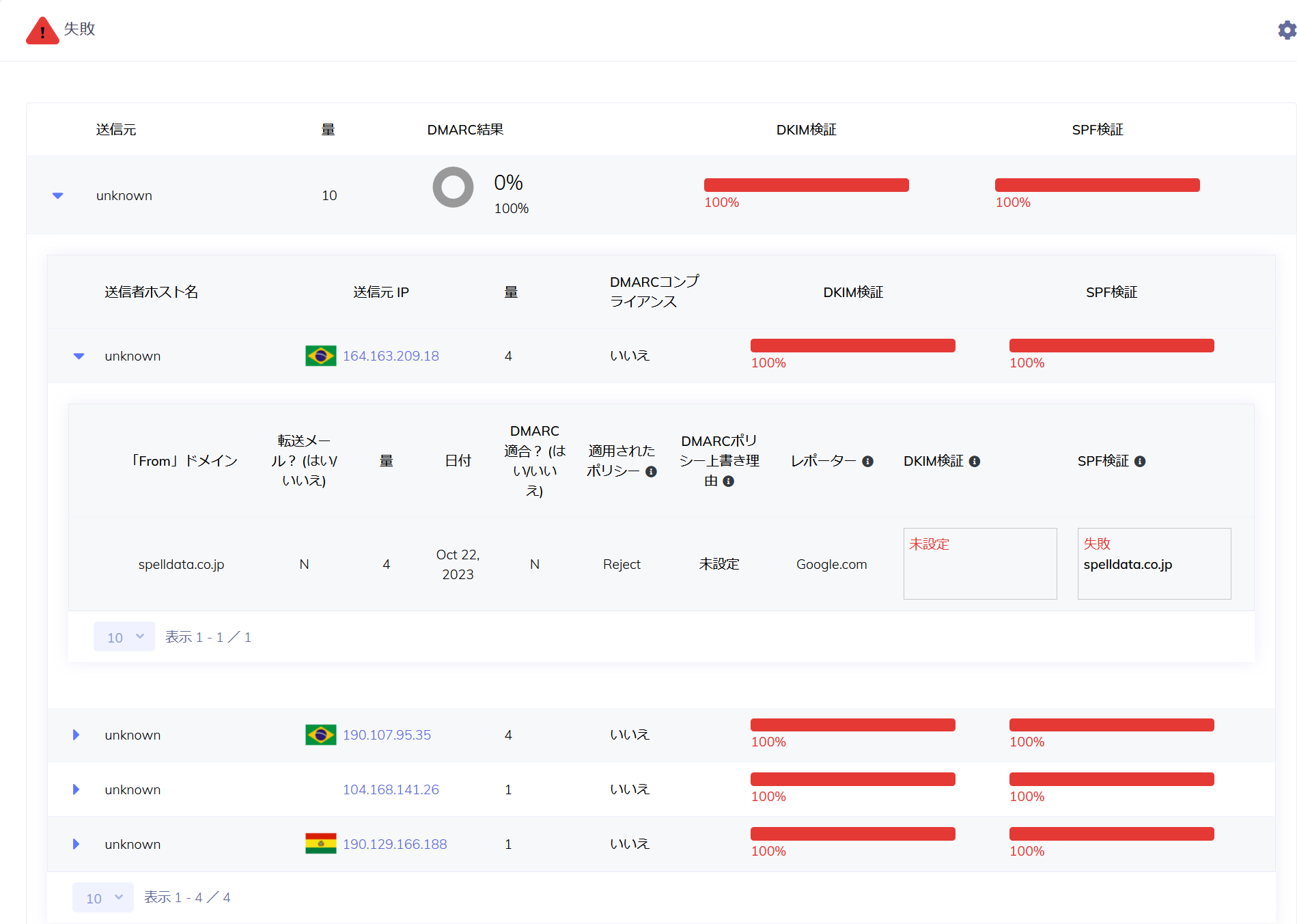Screen dimensions: 1297x924
Task: Click the Brazil flag beside 190.107.95.35
Action: [320, 735]
